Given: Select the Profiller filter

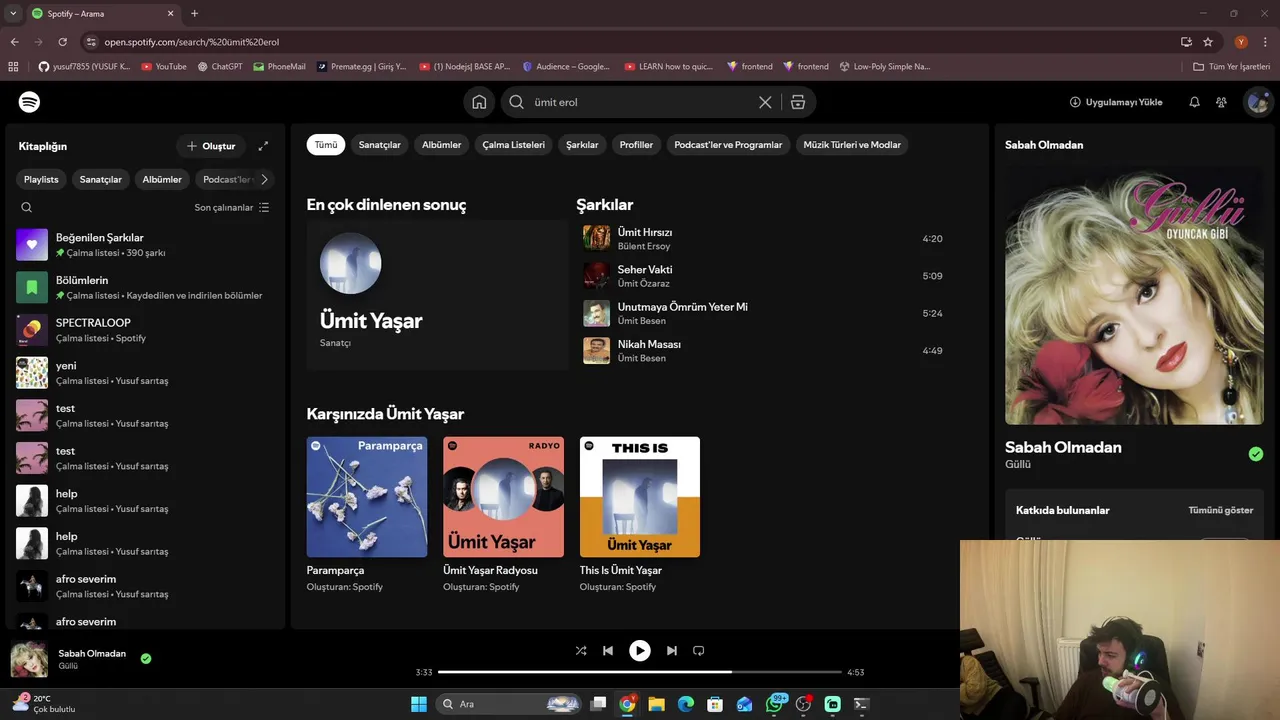Looking at the screenshot, I should tap(636, 145).
